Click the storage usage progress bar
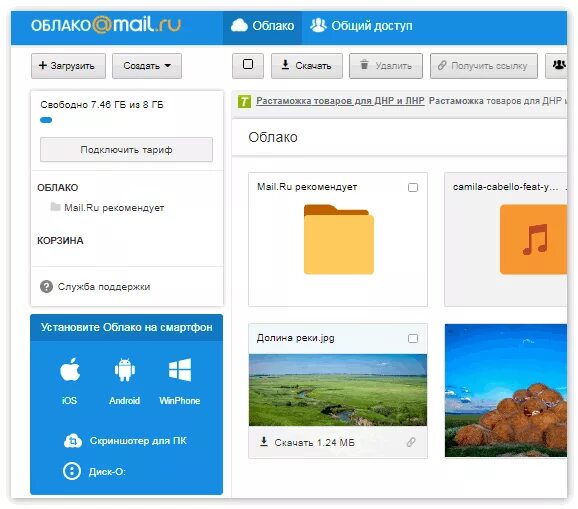The width and height of the screenshot is (578, 509). pyautogui.click(x=46, y=120)
